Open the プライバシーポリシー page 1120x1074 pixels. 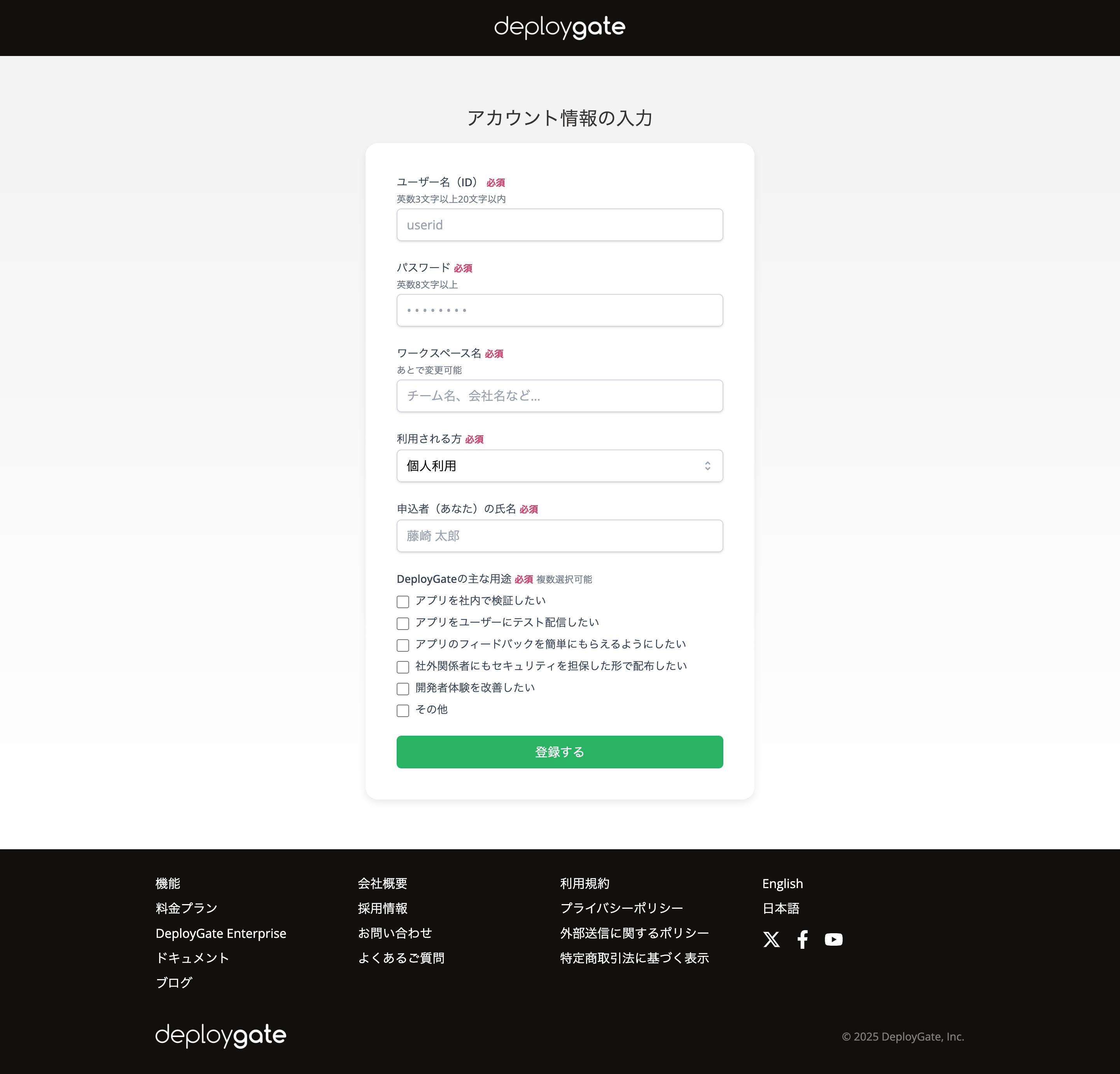tap(622, 908)
